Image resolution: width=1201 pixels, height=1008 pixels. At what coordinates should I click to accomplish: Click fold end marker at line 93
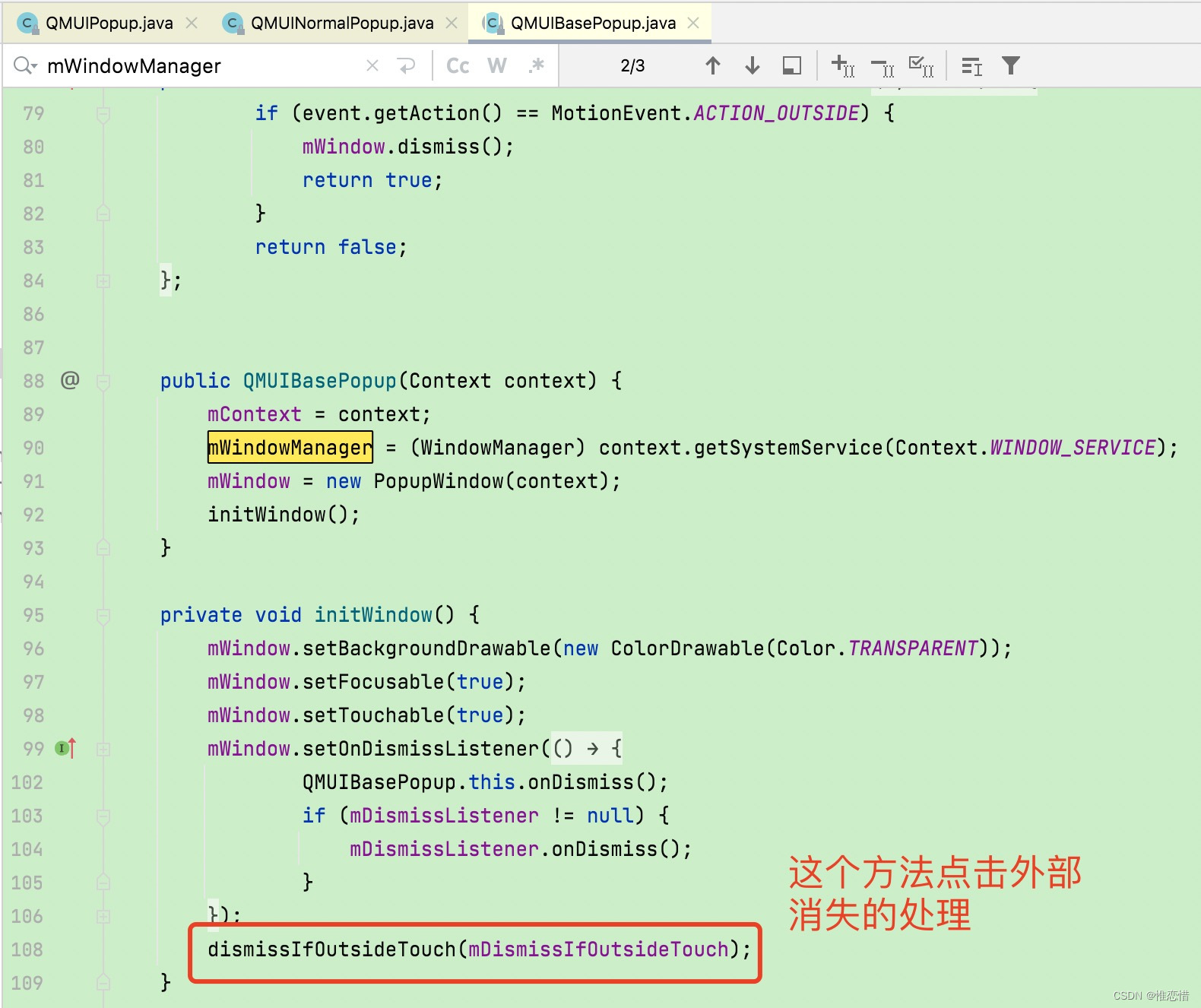click(103, 548)
